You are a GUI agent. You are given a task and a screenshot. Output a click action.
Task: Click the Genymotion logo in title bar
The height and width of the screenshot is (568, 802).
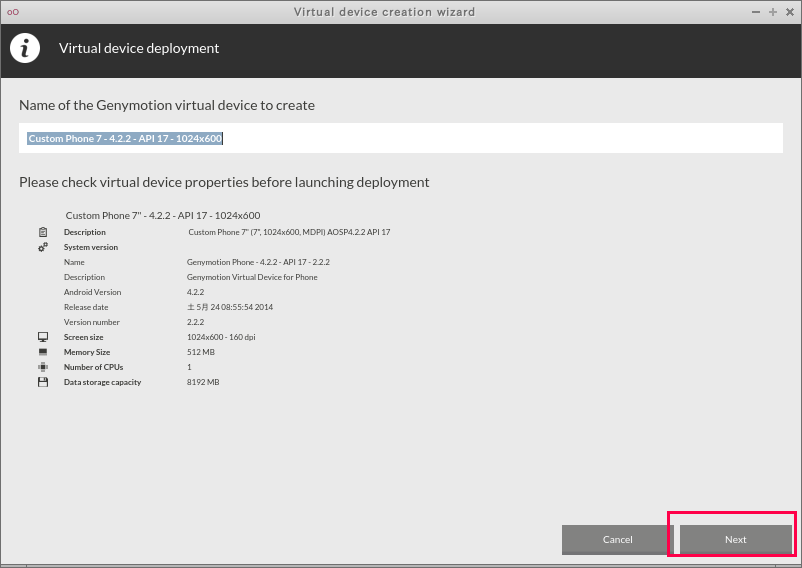coord(13,12)
